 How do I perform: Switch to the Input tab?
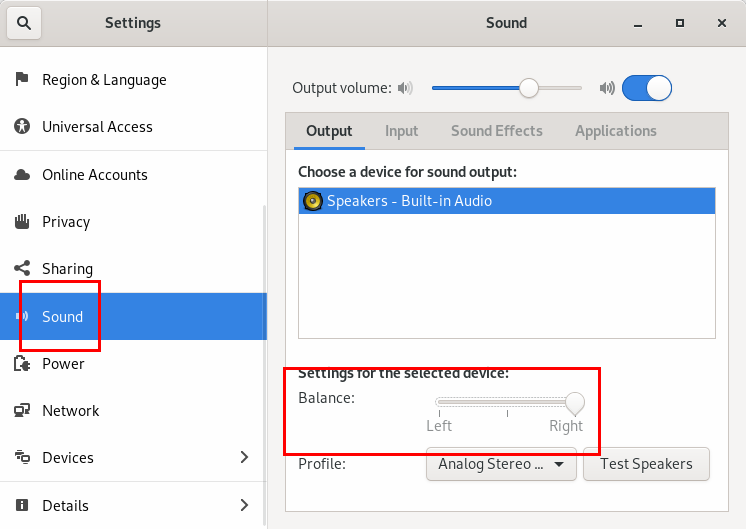401,131
